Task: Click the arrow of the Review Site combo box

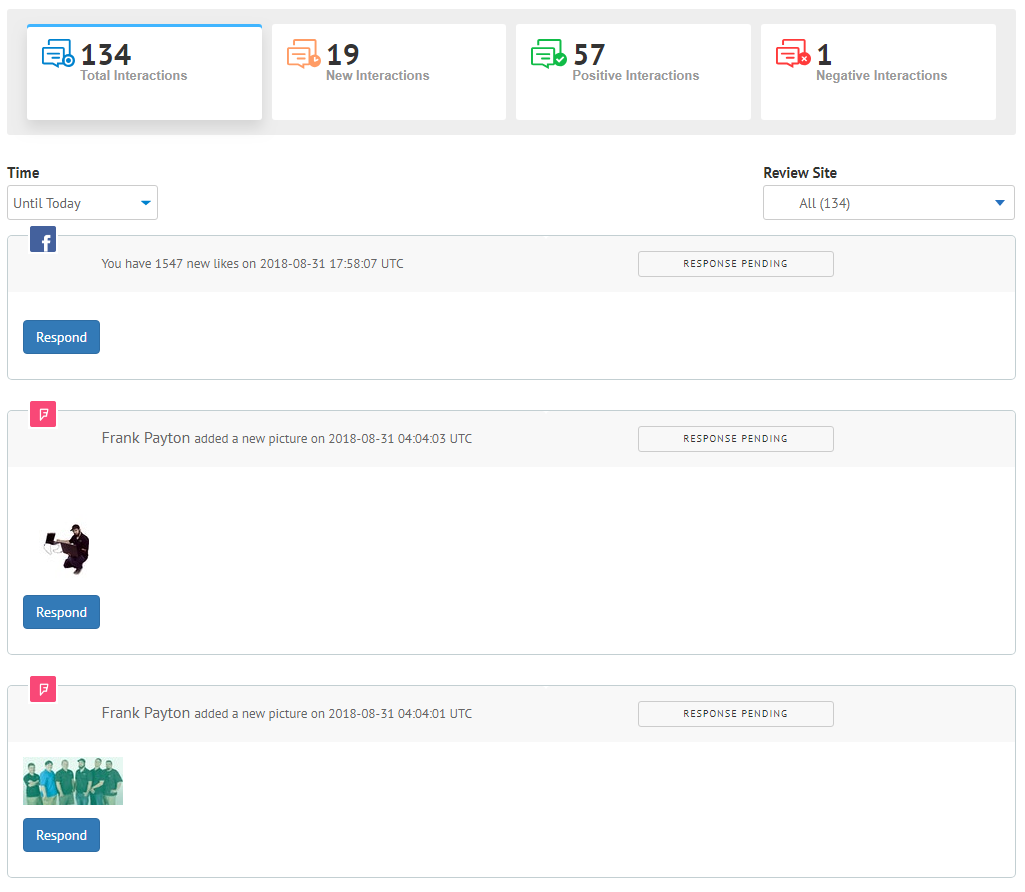Action: coord(1000,203)
